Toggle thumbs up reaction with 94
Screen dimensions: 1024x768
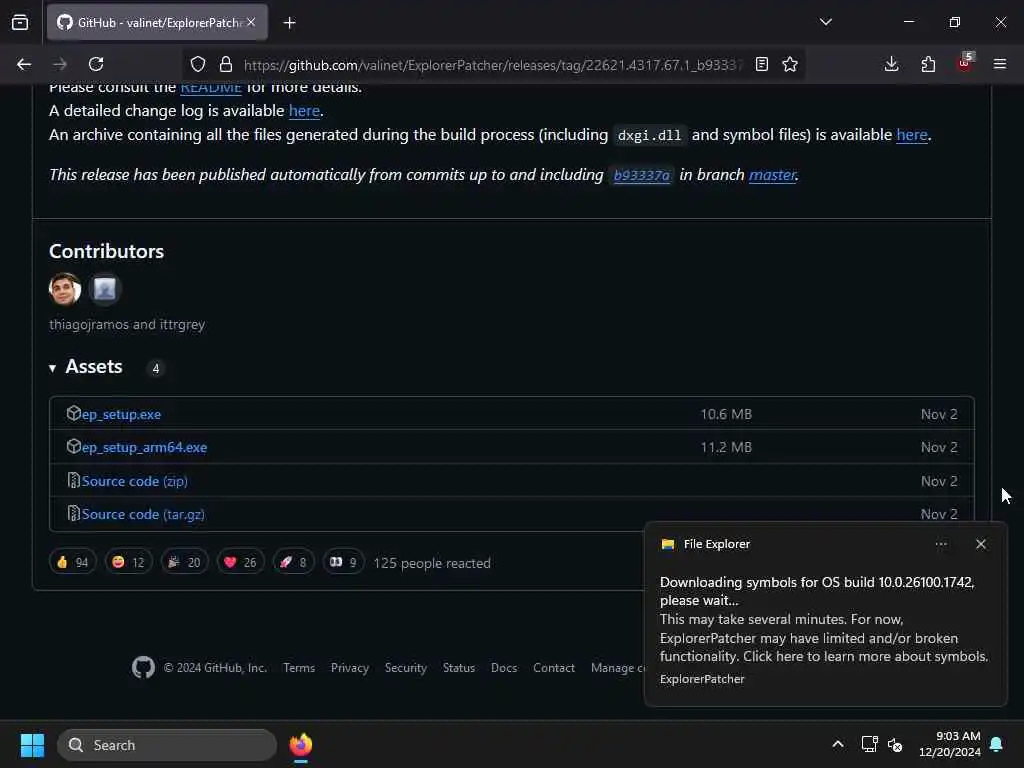click(x=72, y=562)
